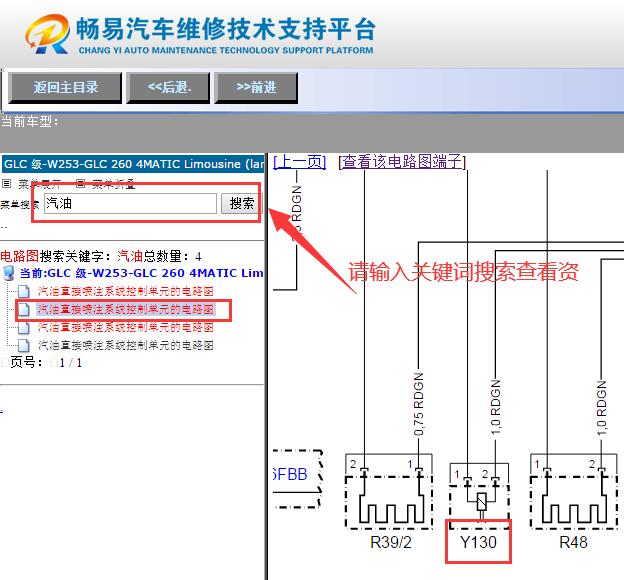Click the 1,0 RDGN wire label above Y130
Image resolution: width=624 pixels, height=580 pixels.
495,407
